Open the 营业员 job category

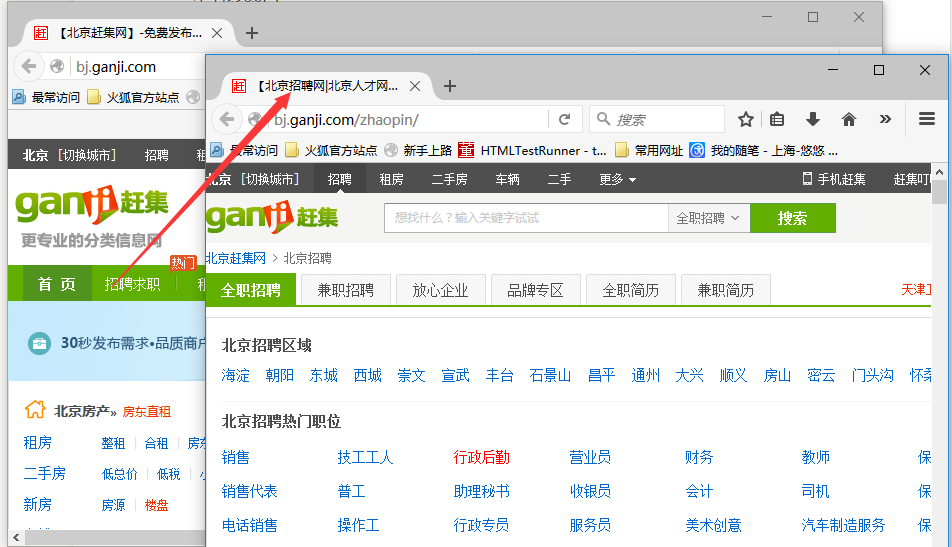tap(590, 457)
